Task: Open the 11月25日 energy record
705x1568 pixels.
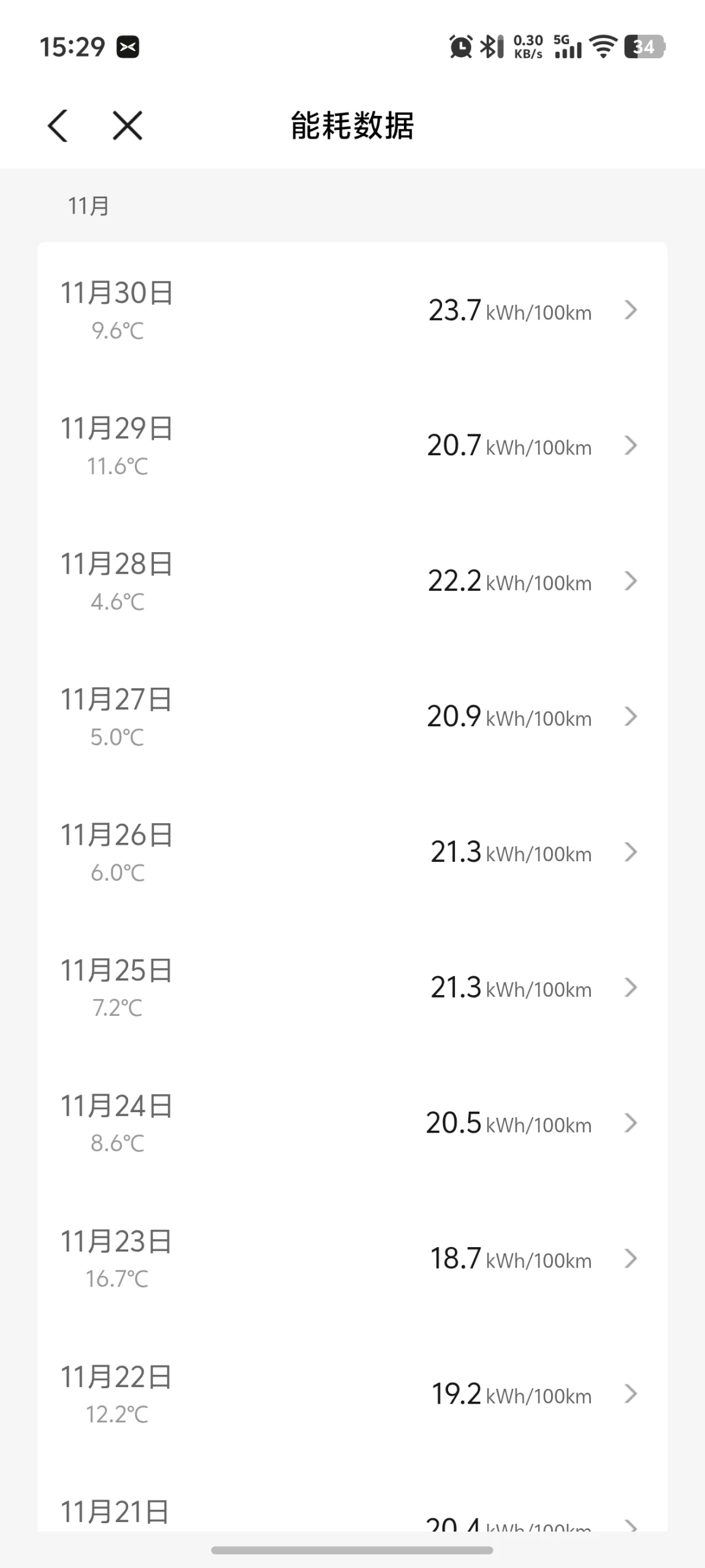Action: pos(352,988)
